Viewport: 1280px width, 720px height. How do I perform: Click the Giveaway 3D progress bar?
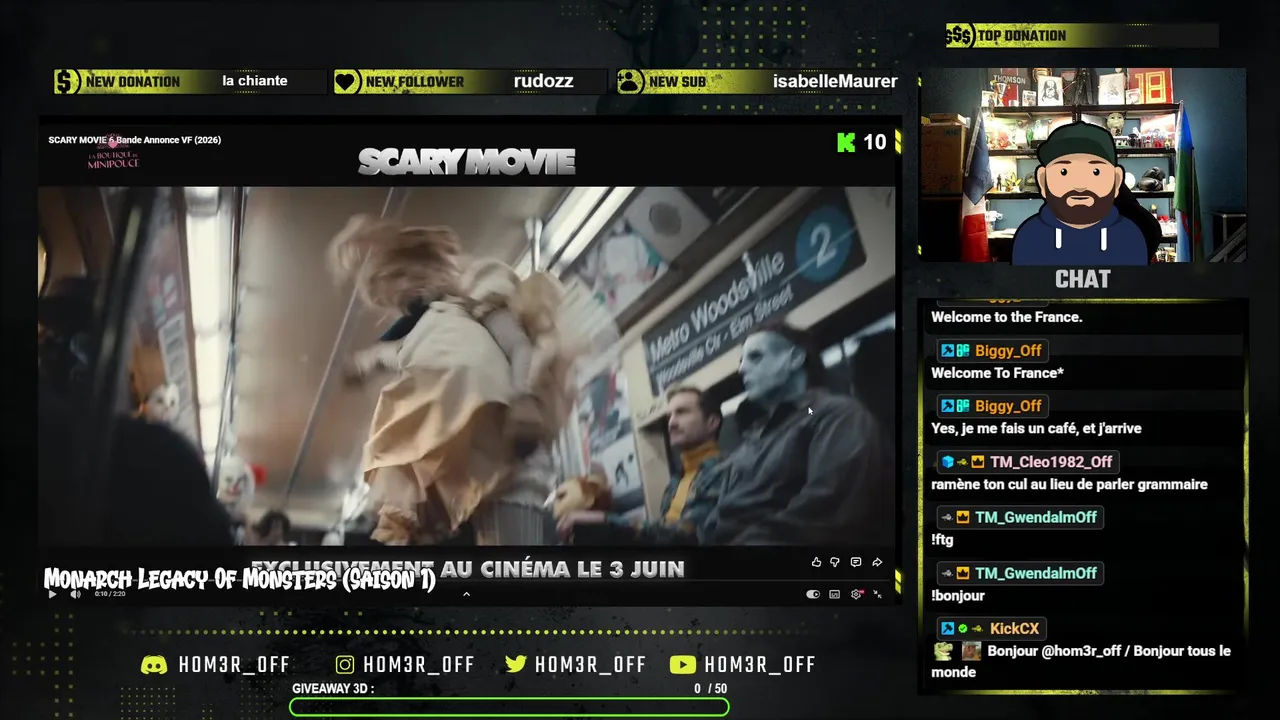pyautogui.click(x=509, y=708)
